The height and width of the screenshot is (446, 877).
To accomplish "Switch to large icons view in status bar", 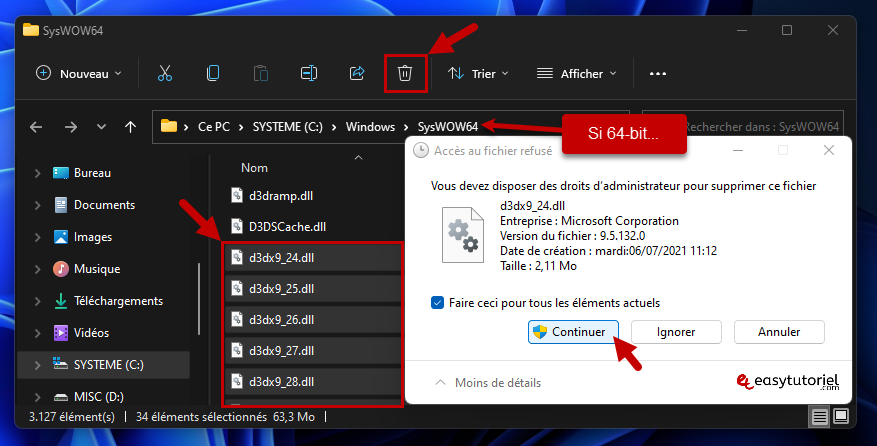I will click(x=842, y=416).
